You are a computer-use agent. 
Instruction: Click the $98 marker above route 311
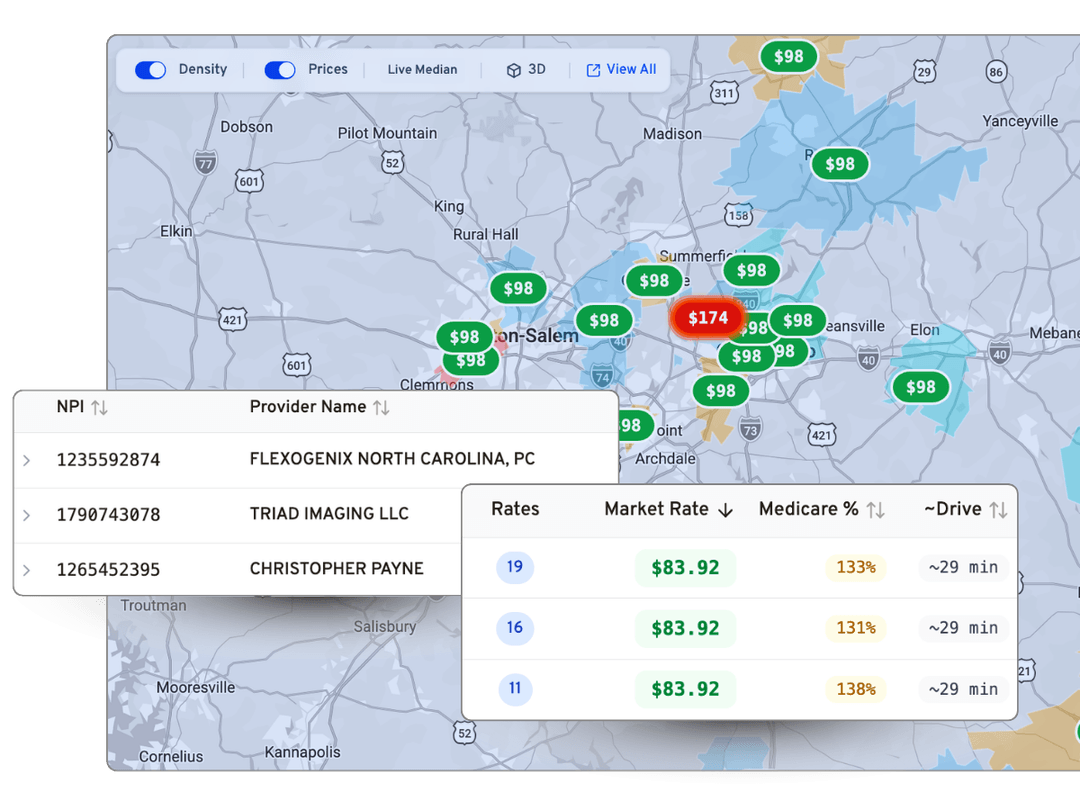point(789,56)
